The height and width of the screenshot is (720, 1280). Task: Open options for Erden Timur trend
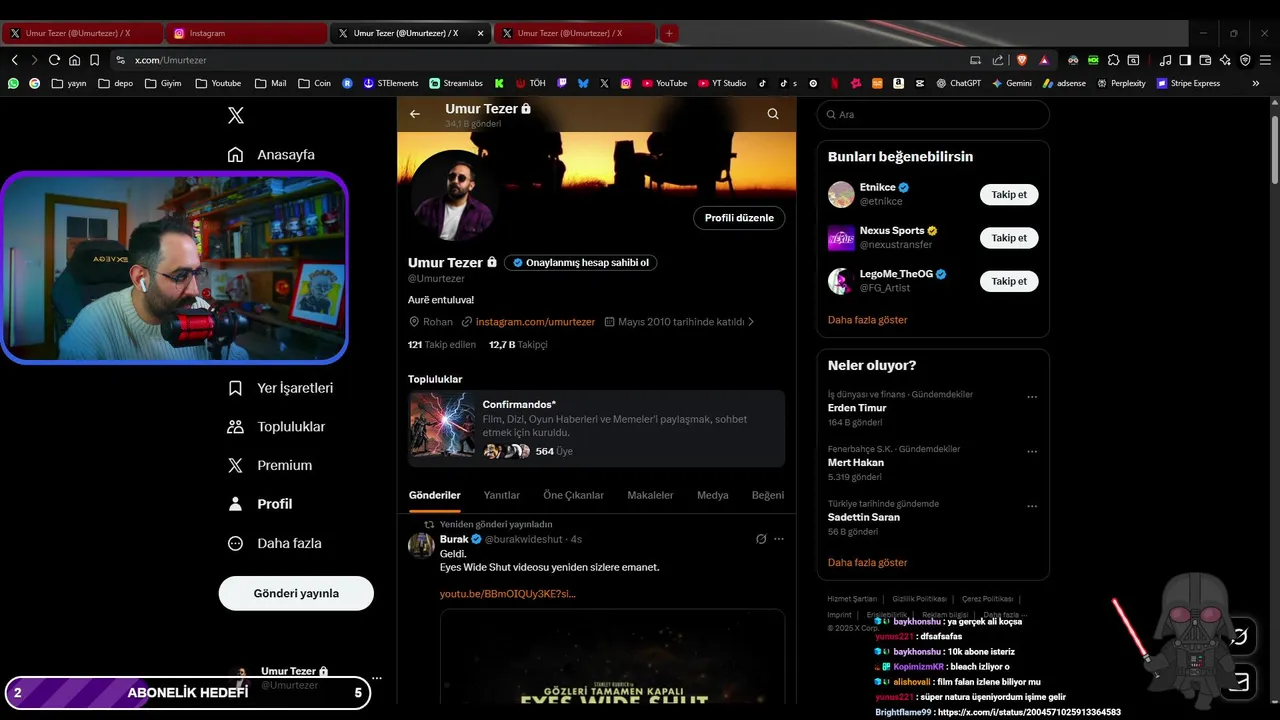tap(1032, 397)
